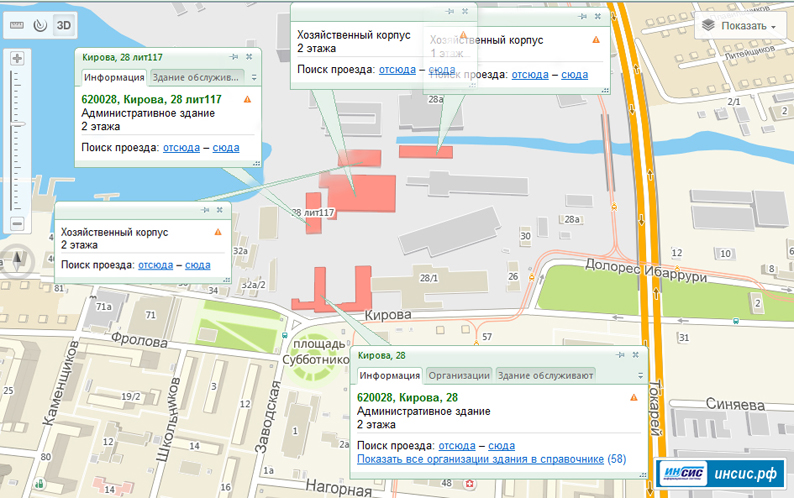Click сюда link in Кирова, 28 popup
Screen dimensions: 794x498
pos(501,446)
